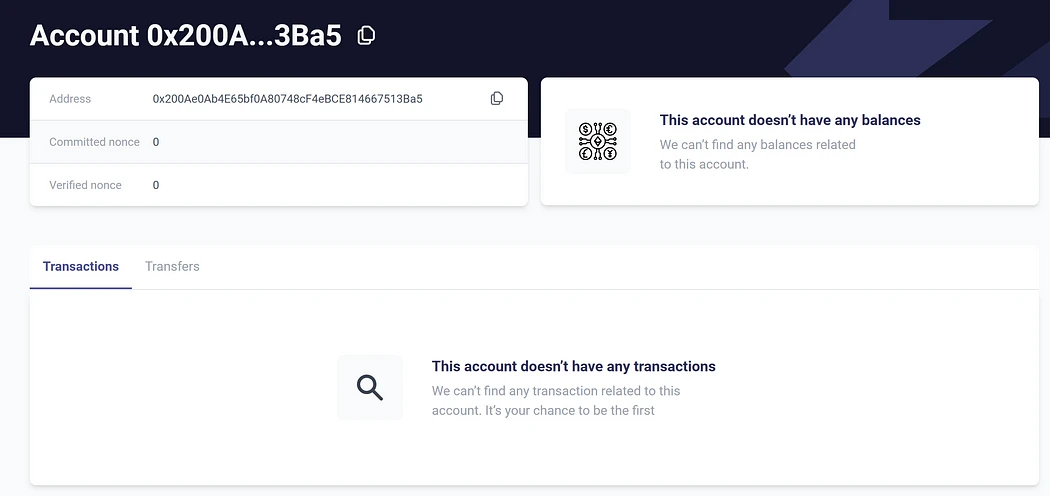Select the full 0x200Ae0Ab4E65 address text
Screen dimensions: 1050x496
(287, 99)
